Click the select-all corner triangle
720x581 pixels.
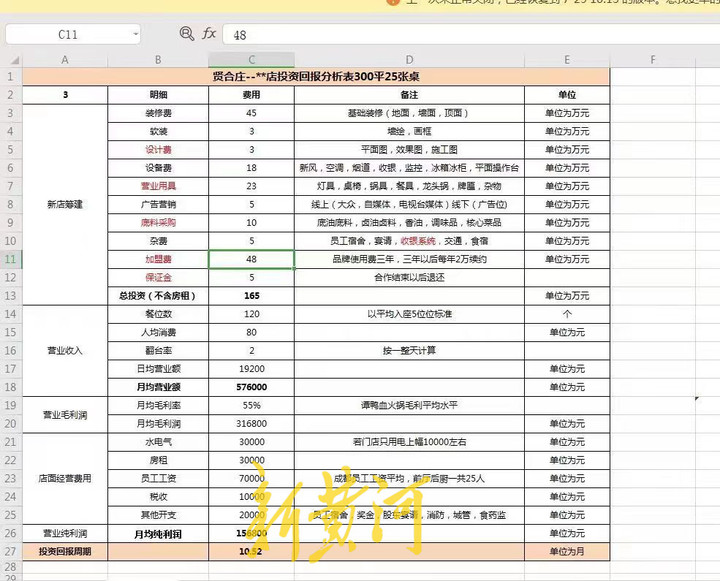click(15, 60)
